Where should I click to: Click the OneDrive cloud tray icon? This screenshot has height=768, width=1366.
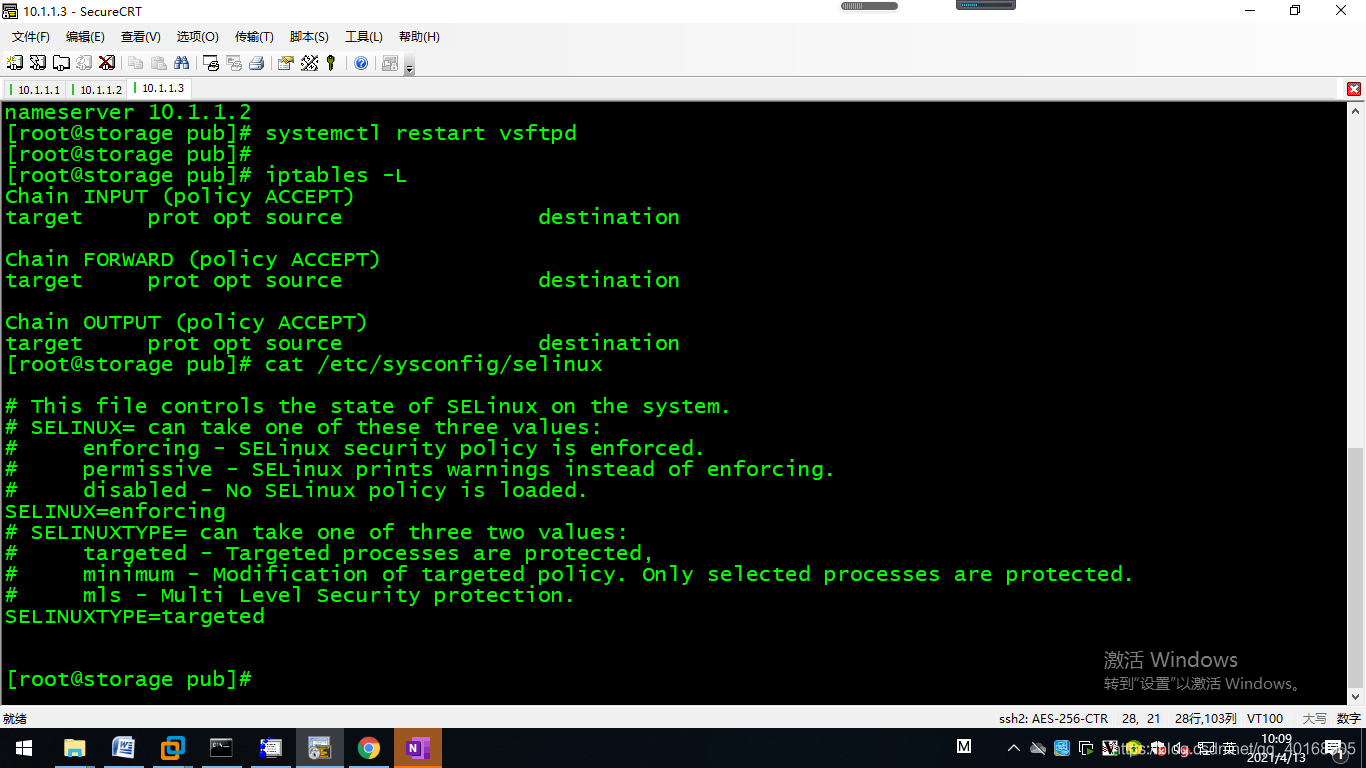click(x=1038, y=748)
